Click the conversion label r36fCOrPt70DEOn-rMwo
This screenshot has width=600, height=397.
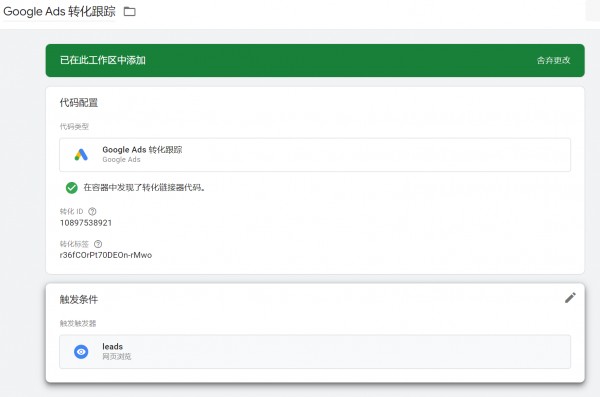pyautogui.click(x=106, y=255)
